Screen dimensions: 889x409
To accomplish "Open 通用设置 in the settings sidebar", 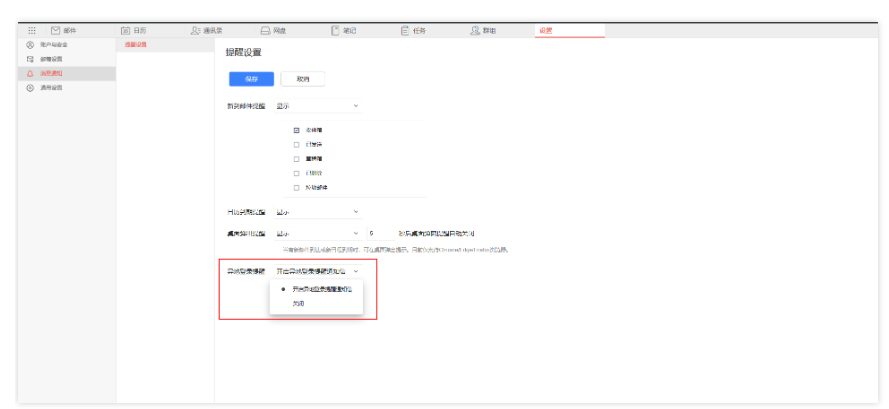I will click(66, 88).
